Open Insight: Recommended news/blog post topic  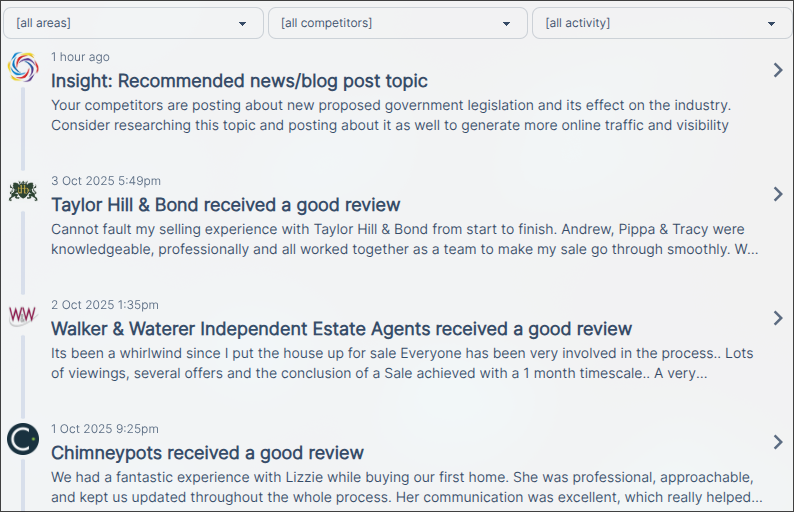pos(239,81)
